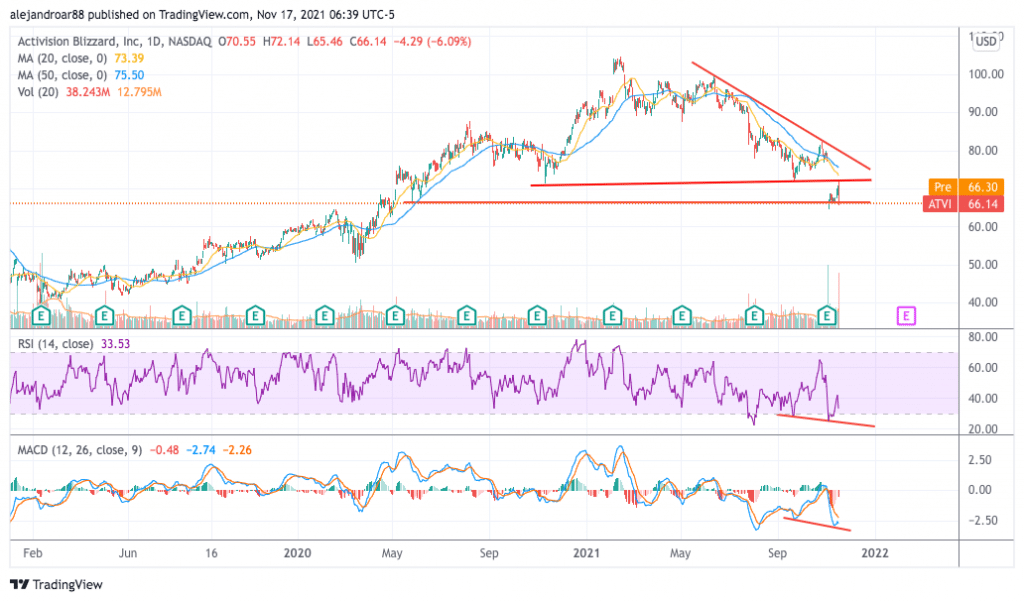This screenshot has width=1024, height=602.
Task: Click the high price H72.14
Action: (x=281, y=41)
